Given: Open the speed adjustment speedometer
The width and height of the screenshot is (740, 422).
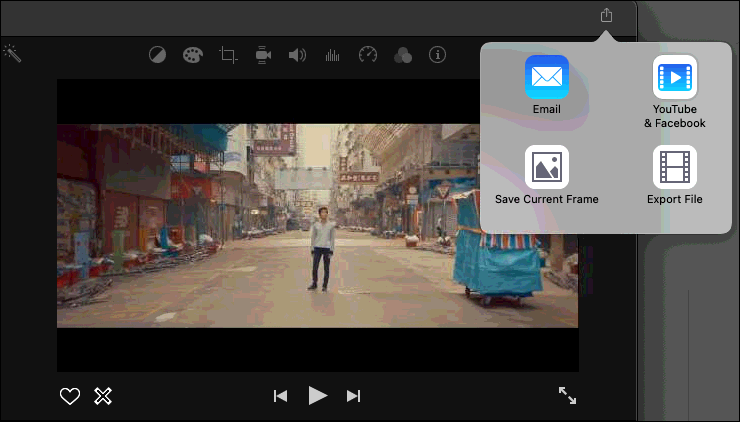Looking at the screenshot, I should click(x=368, y=55).
